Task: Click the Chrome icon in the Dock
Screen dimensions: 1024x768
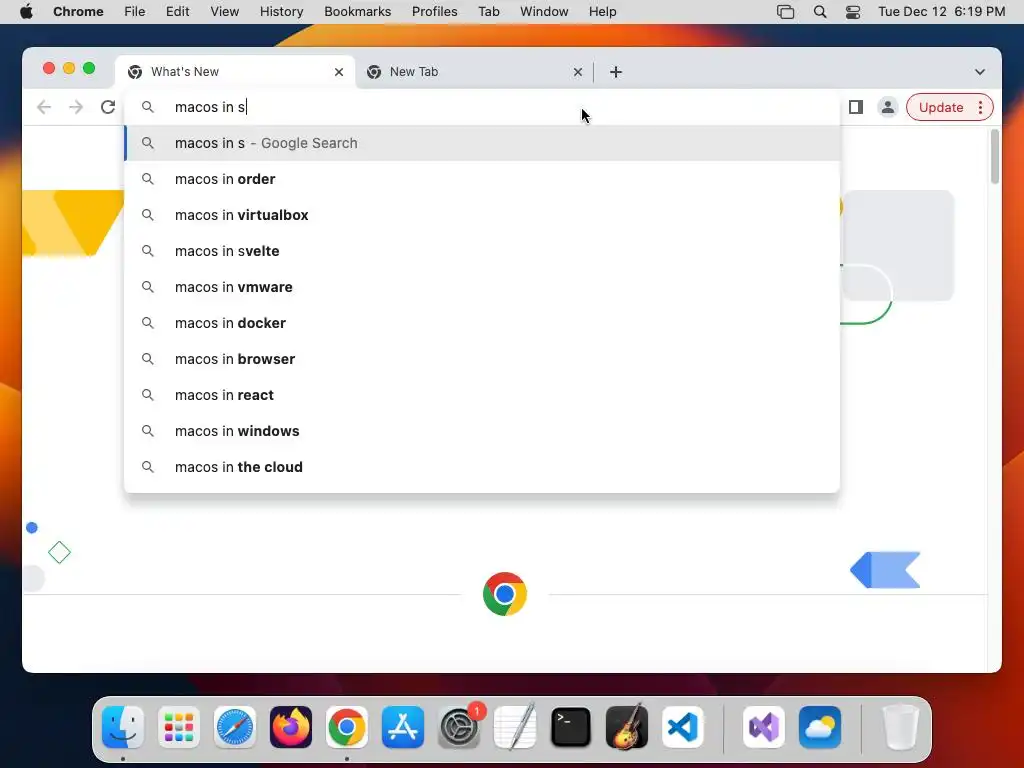Action: (347, 727)
